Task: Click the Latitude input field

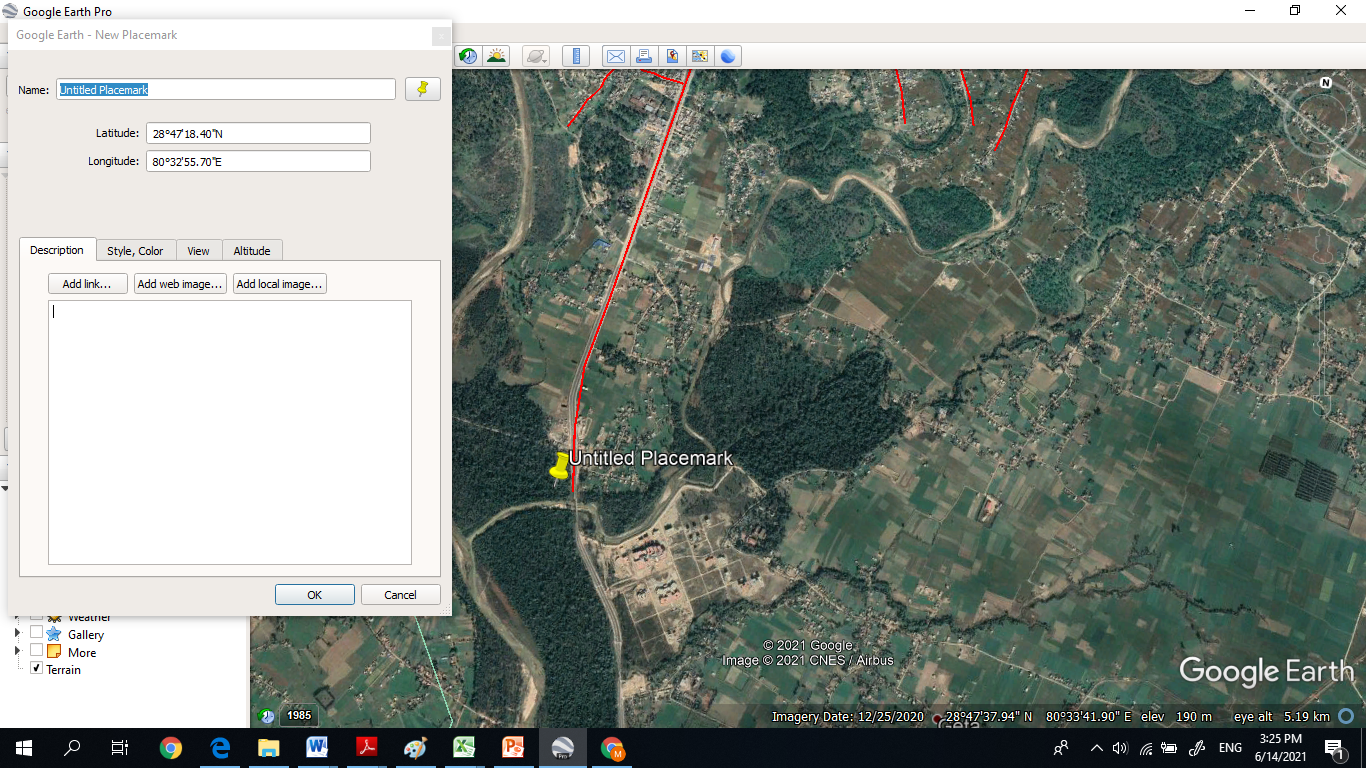Action: tap(258, 133)
